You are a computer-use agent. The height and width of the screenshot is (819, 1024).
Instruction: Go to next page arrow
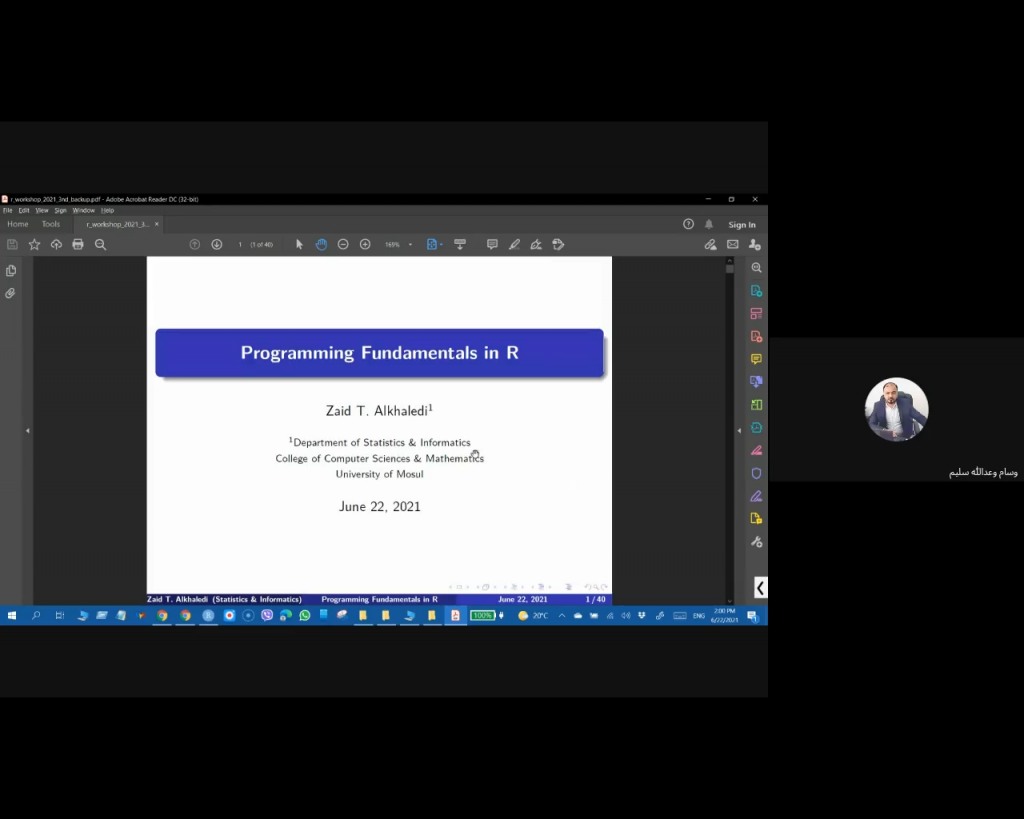pyautogui.click(x=216, y=244)
